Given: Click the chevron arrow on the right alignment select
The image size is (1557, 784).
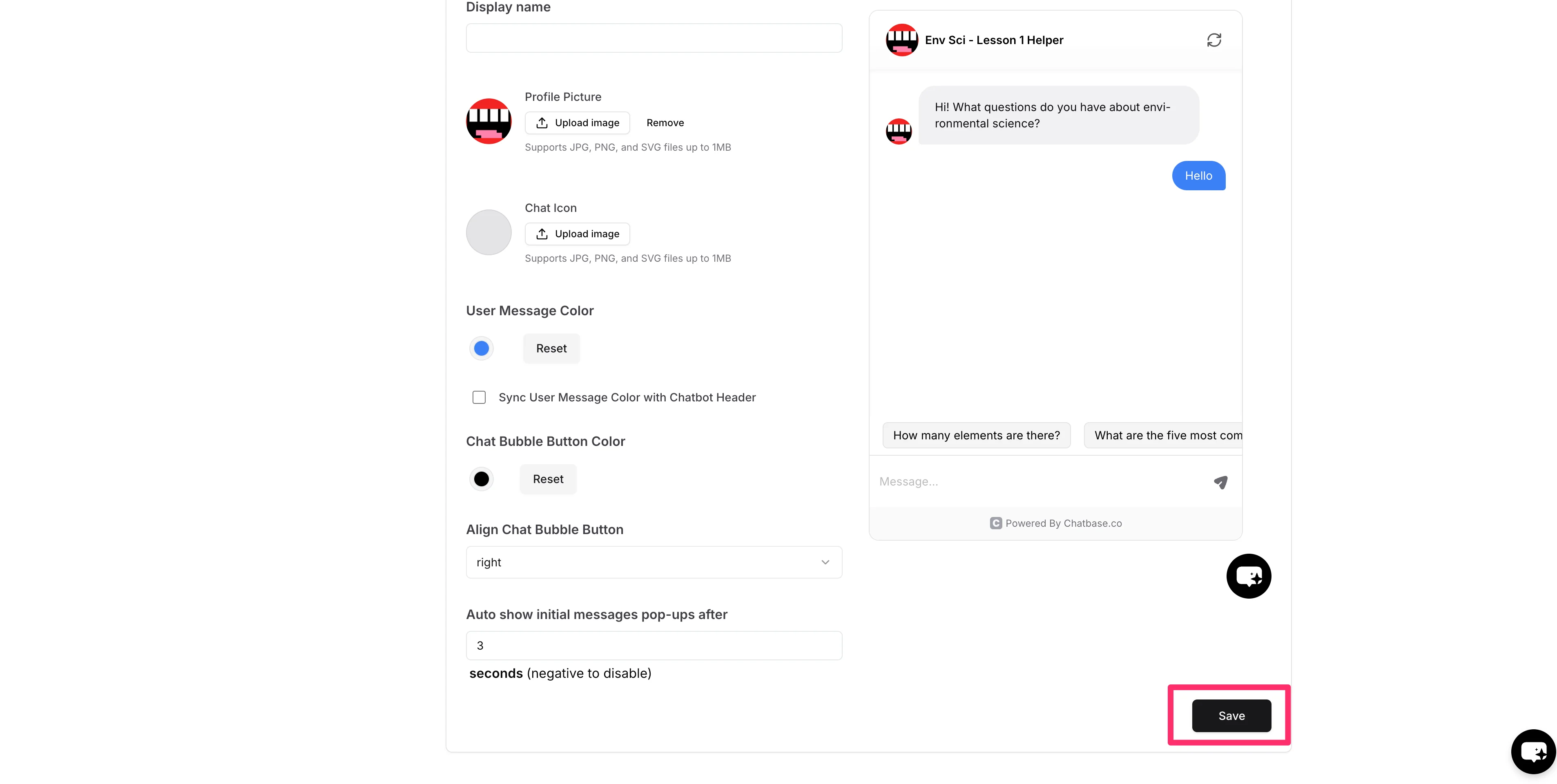Looking at the screenshot, I should point(825,562).
